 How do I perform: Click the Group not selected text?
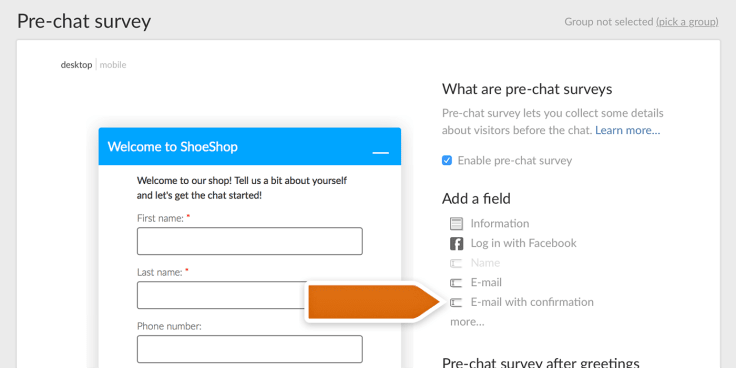[x=609, y=22]
